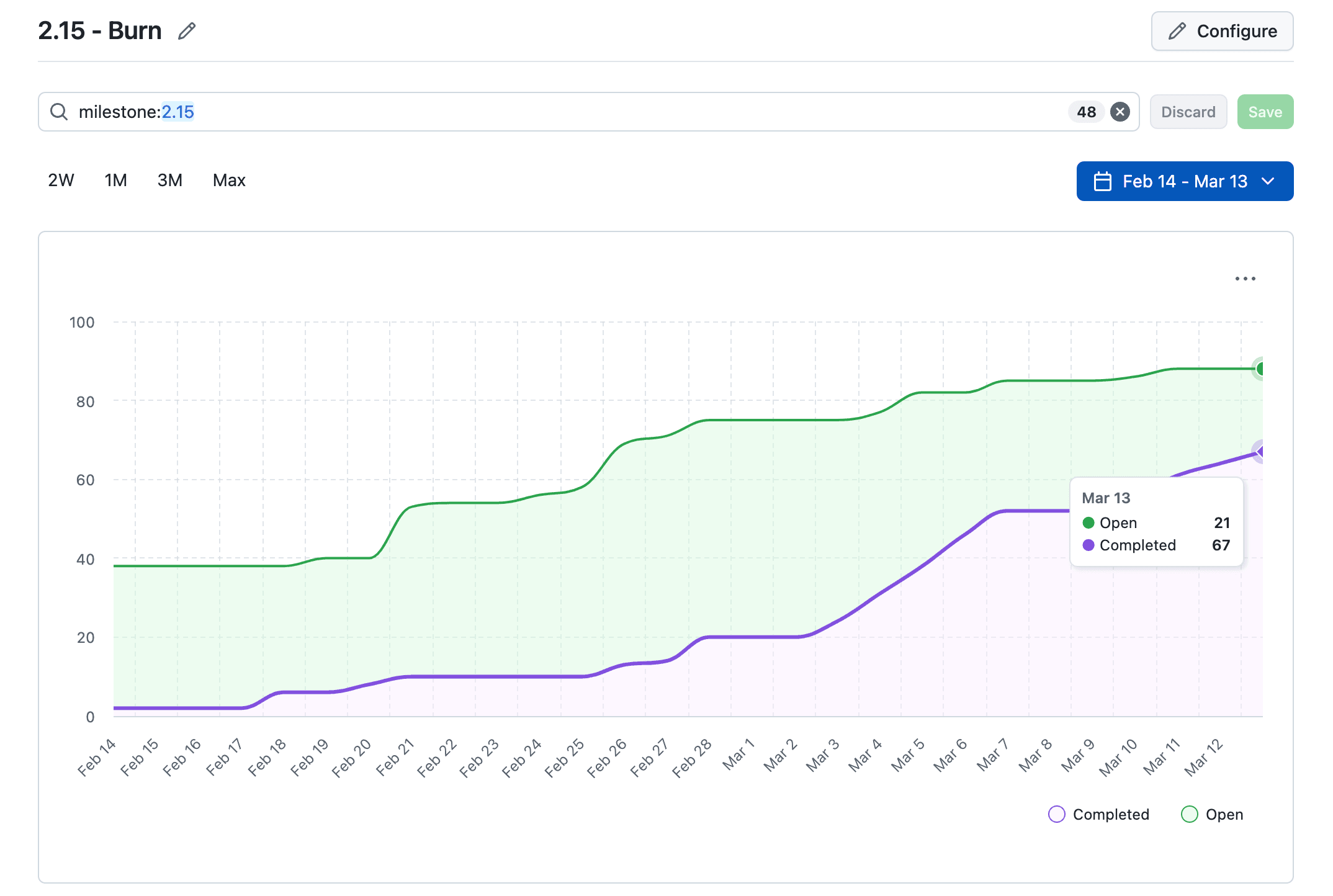Screen dimensions: 1333x896
Task: Open the chart ellipsis options menu
Action: (x=1245, y=279)
